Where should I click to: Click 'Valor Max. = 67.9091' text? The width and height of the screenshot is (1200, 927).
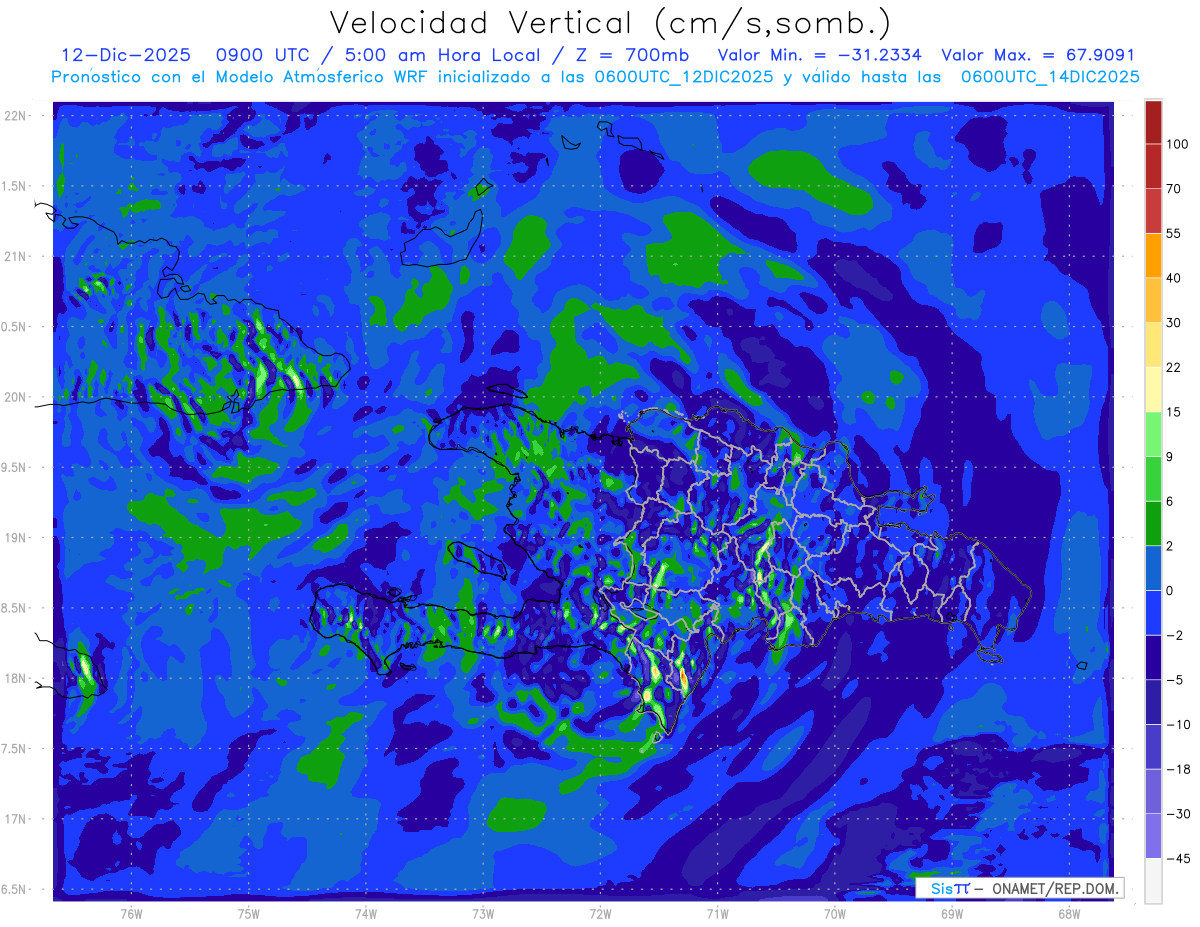[1038, 55]
